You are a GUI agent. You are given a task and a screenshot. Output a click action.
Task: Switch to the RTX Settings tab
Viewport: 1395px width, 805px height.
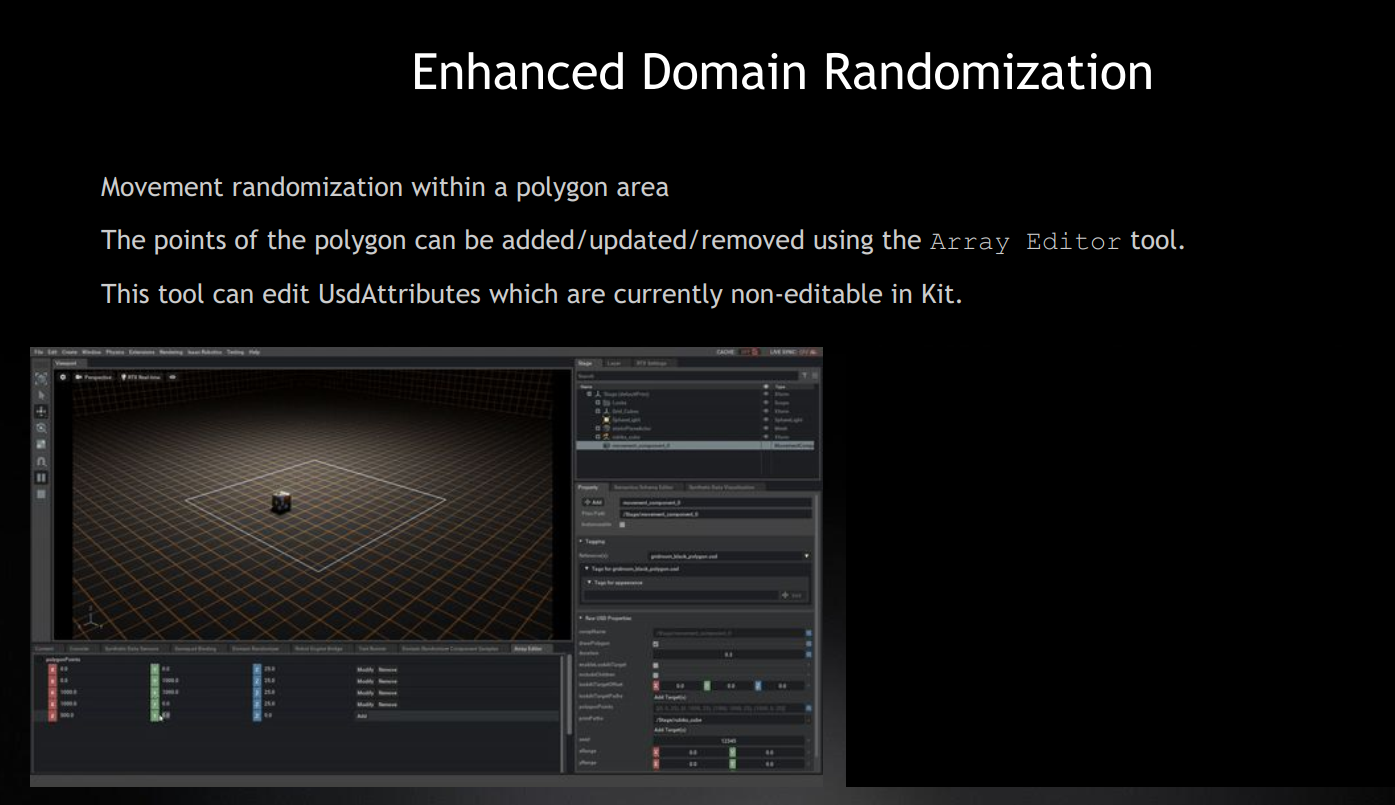[x=651, y=363]
